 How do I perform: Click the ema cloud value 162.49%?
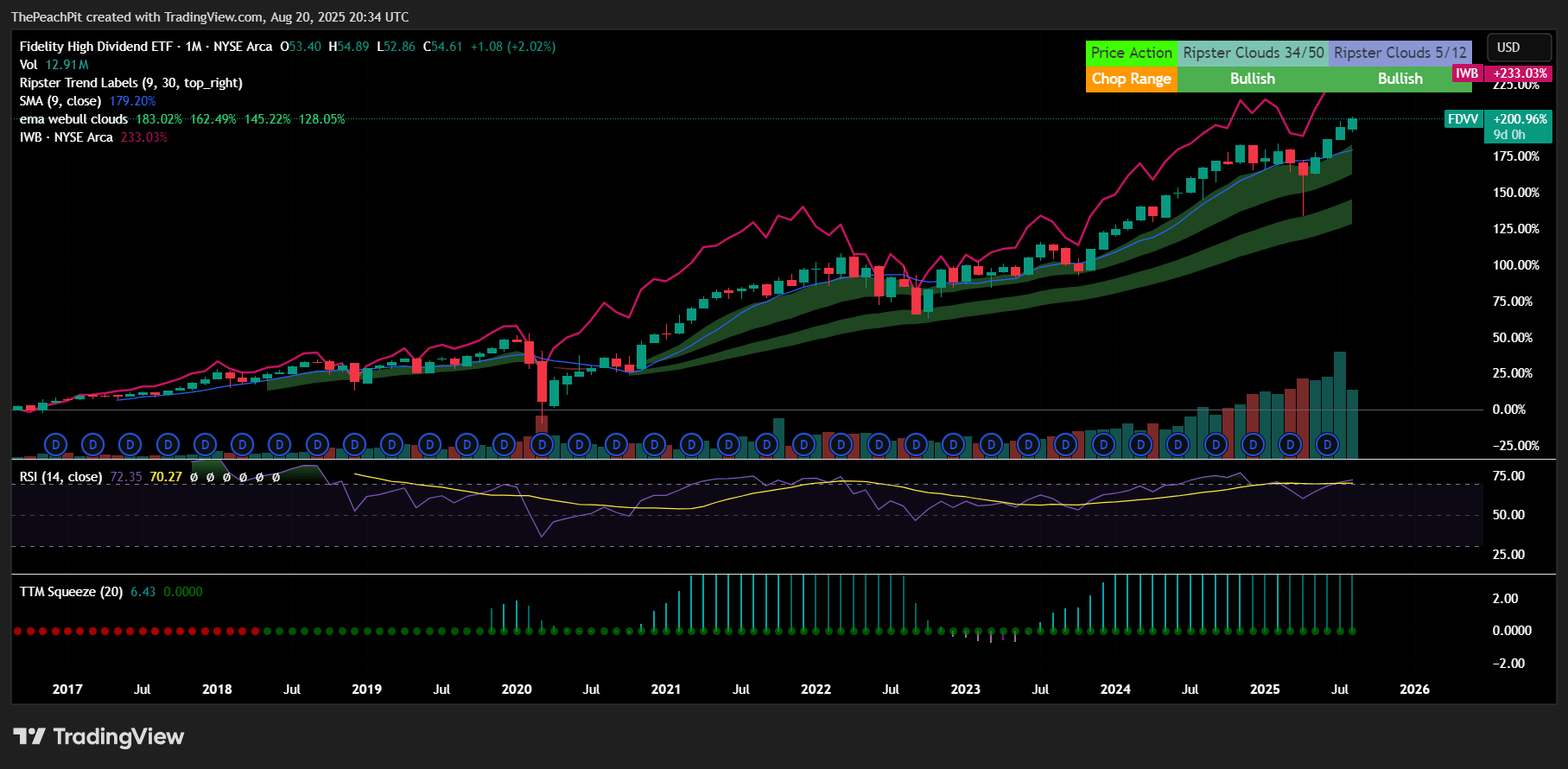point(213,119)
